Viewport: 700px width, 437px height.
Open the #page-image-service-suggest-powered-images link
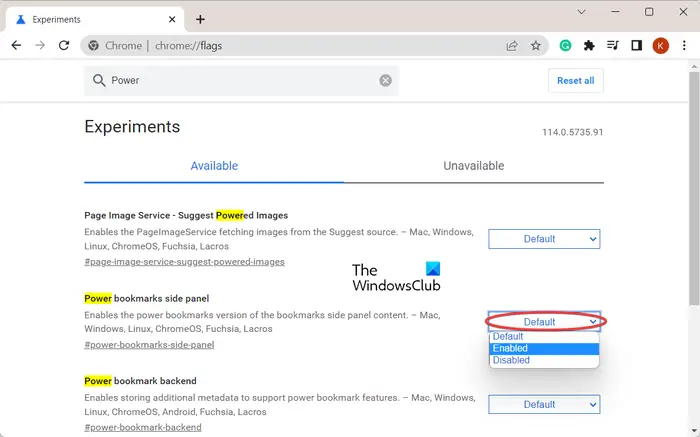(x=184, y=262)
